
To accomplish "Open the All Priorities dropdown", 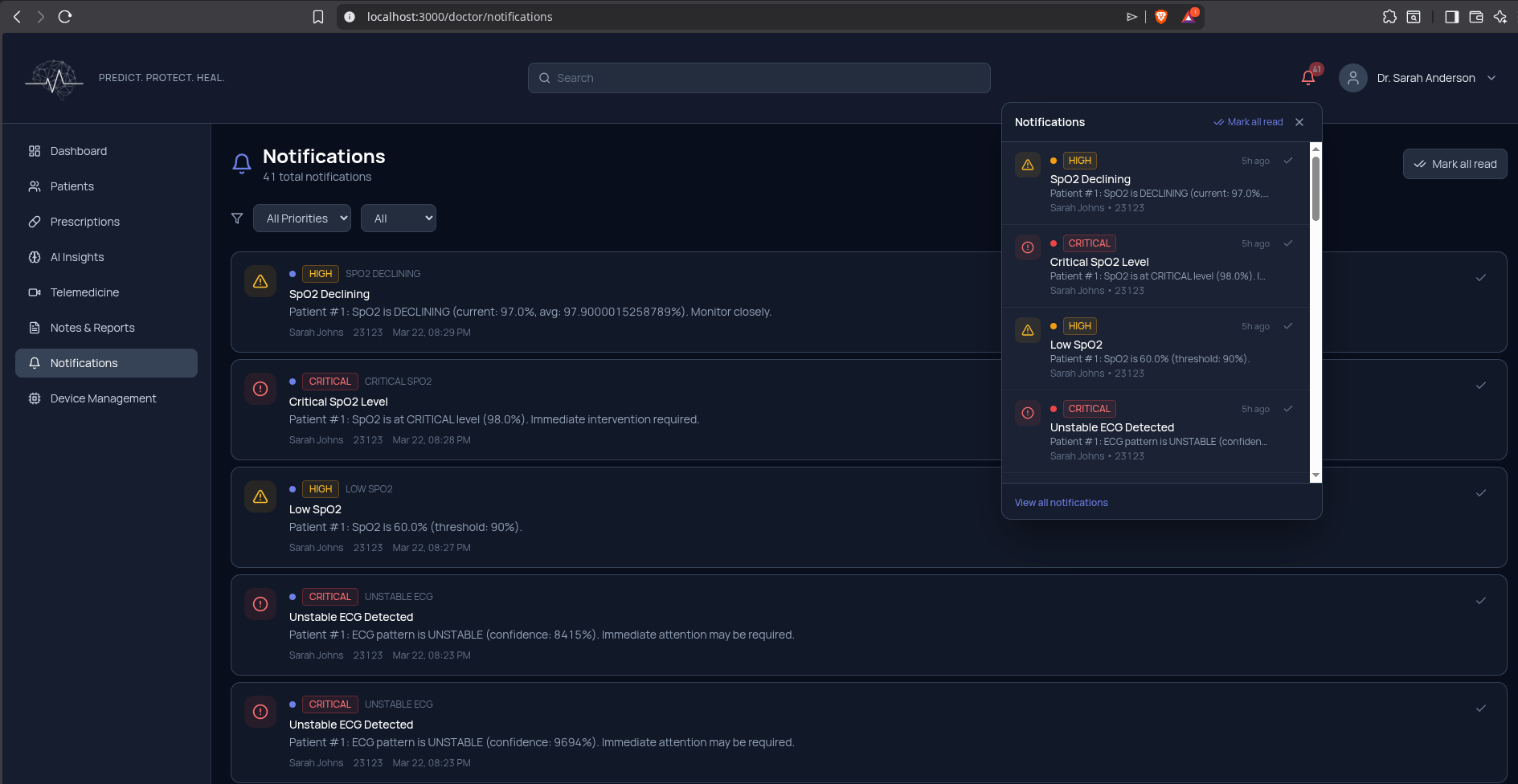I will point(301,218).
